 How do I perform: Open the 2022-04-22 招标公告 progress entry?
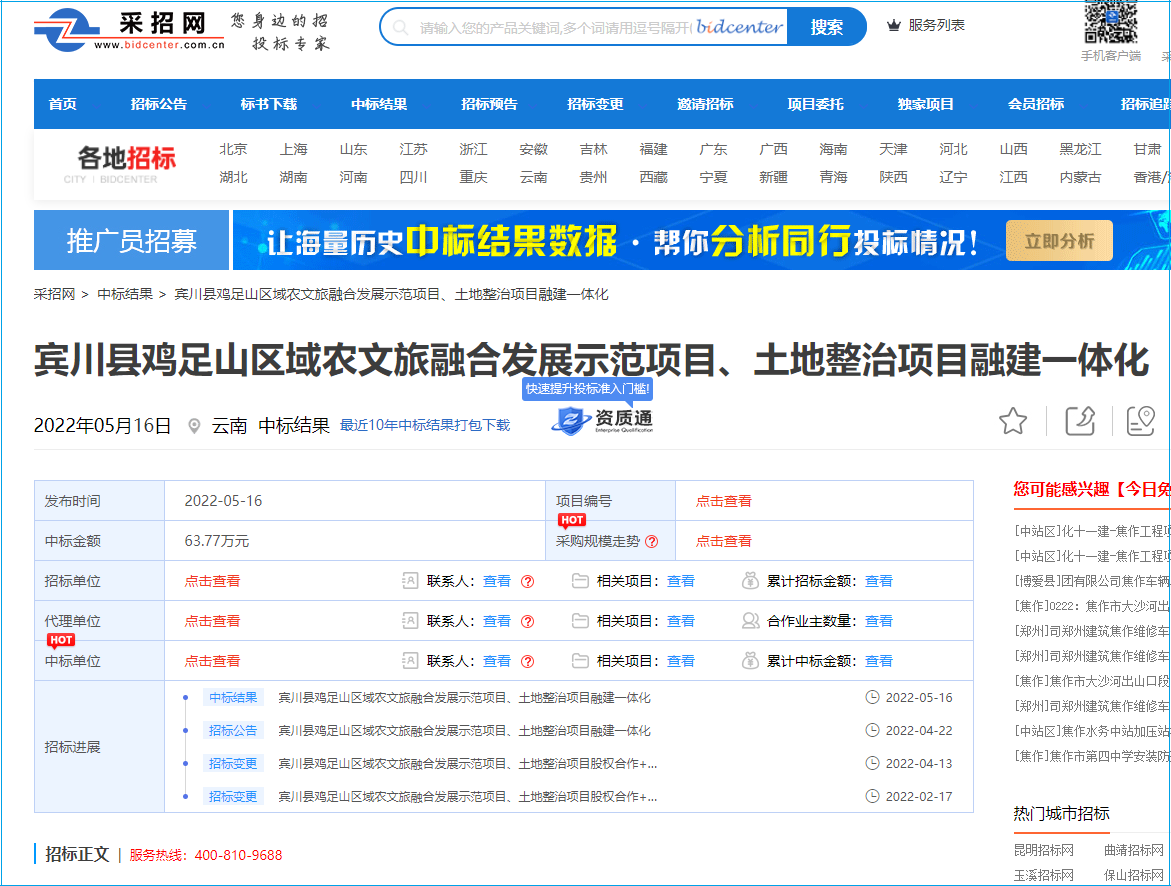pos(464,731)
